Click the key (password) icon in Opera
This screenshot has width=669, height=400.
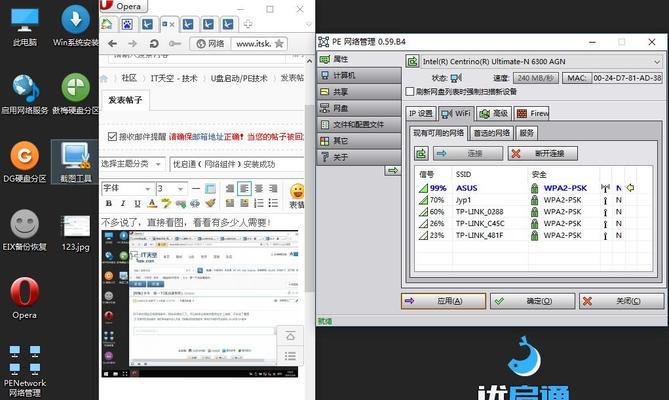(175, 43)
